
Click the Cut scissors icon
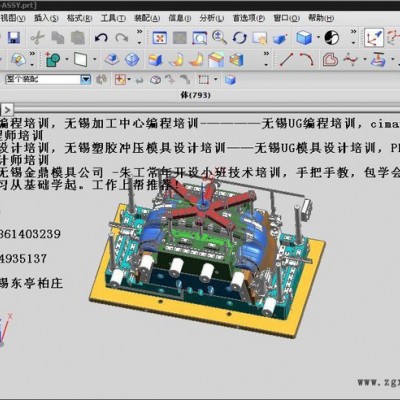[x=37, y=38]
